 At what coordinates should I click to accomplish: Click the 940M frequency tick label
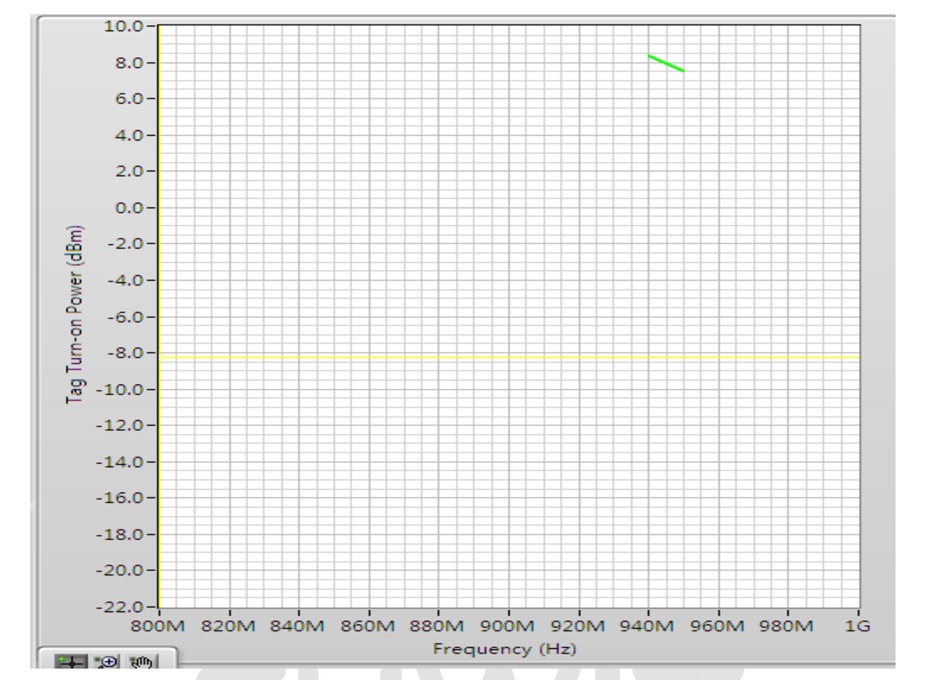pyautogui.click(x=649, y=627)
